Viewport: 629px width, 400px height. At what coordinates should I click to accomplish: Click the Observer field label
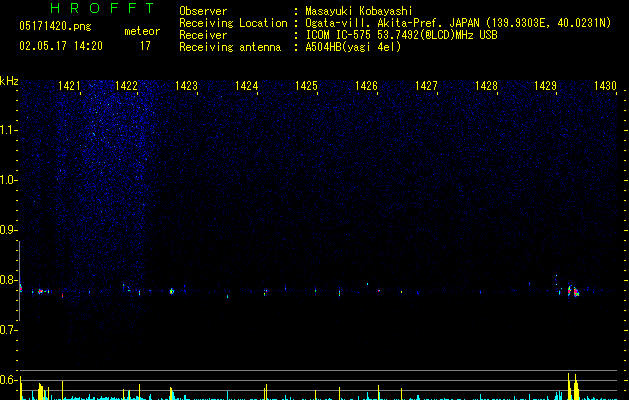(x=203, y=11)
